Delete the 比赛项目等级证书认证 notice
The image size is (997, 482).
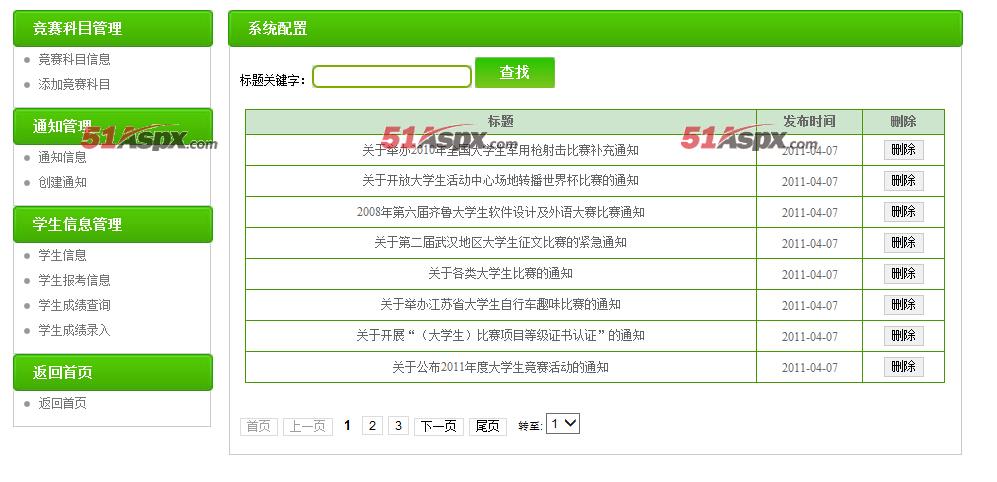(904, 335)
